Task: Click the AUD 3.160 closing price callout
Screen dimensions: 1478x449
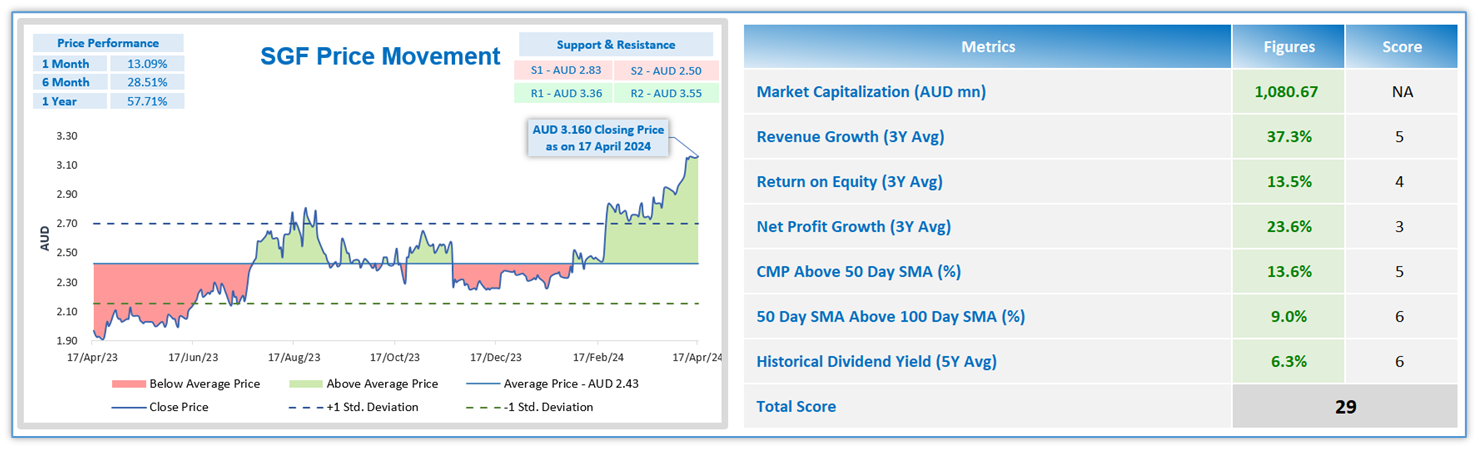Action: click(598, 138)
